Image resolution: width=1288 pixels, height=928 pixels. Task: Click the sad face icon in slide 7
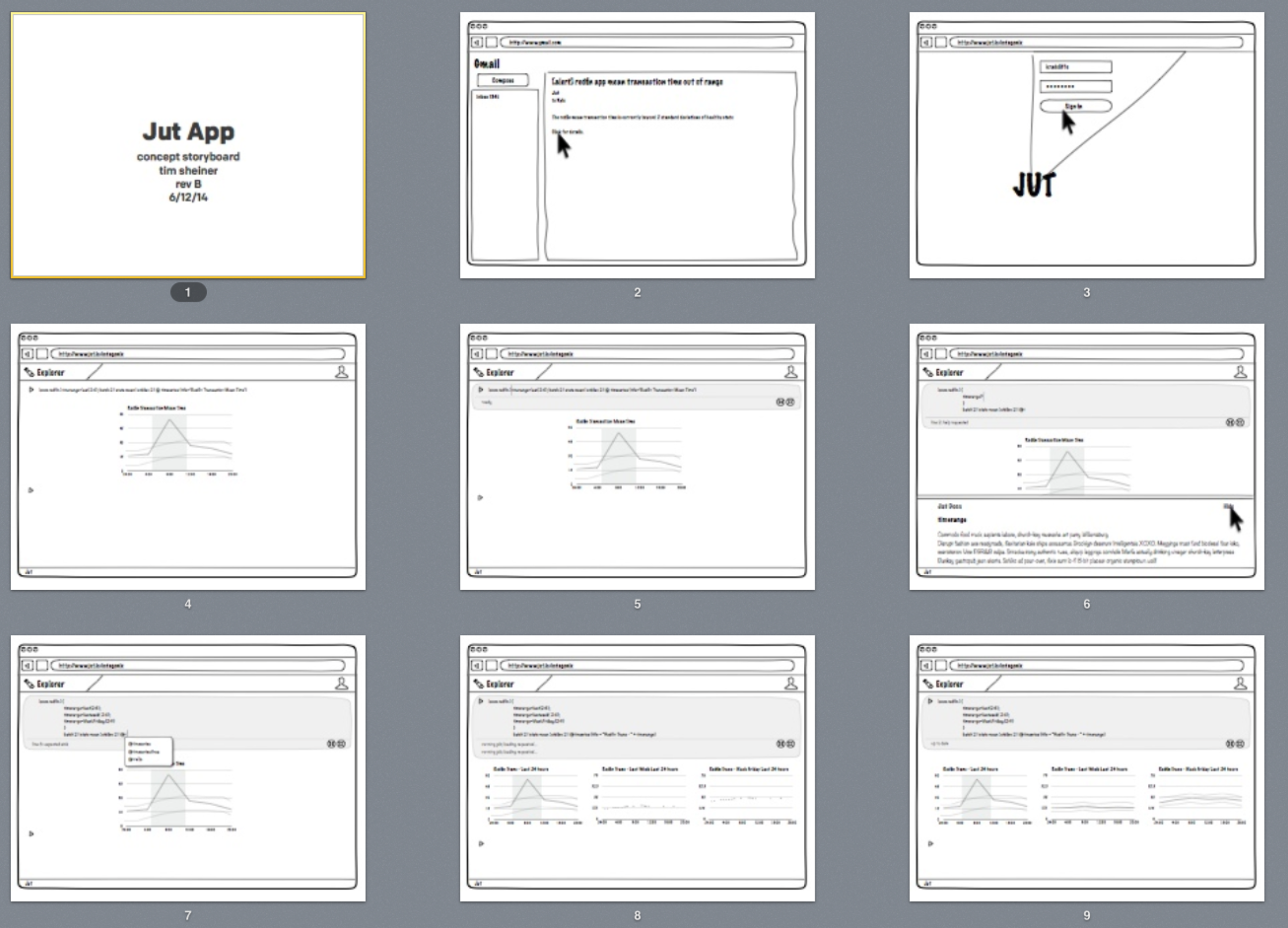341,744
